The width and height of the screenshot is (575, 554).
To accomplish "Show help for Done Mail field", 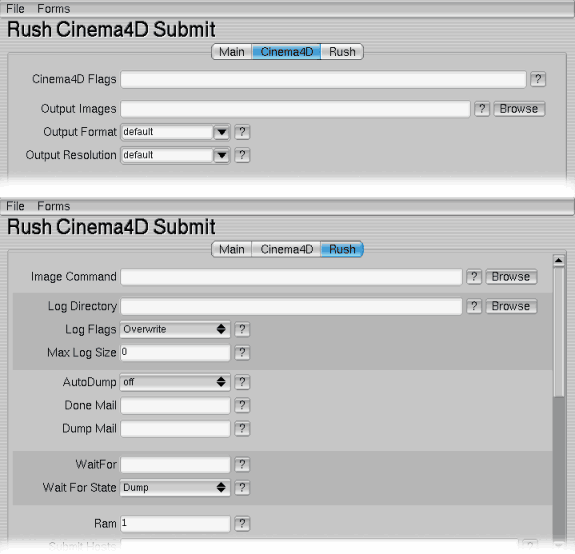I will pos(242,406).
